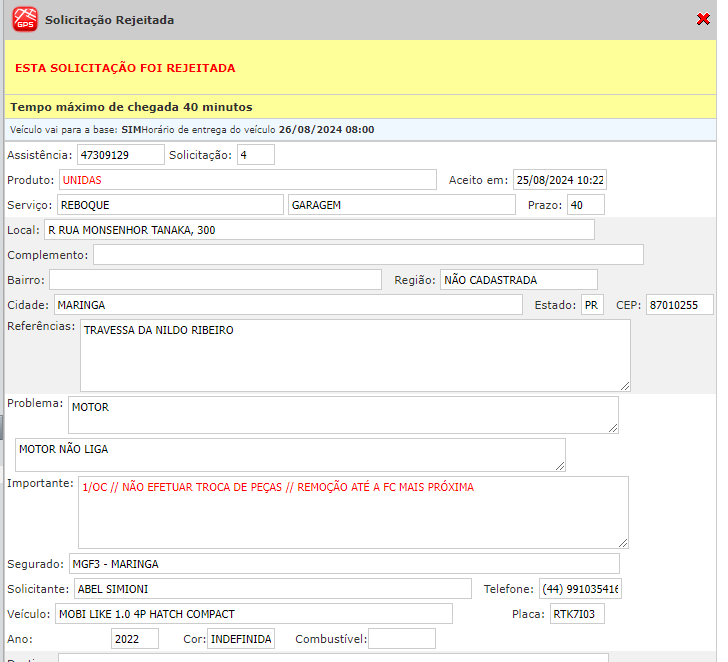Click the Cor field showing INDEFINIDA

(x=240, y=639)
